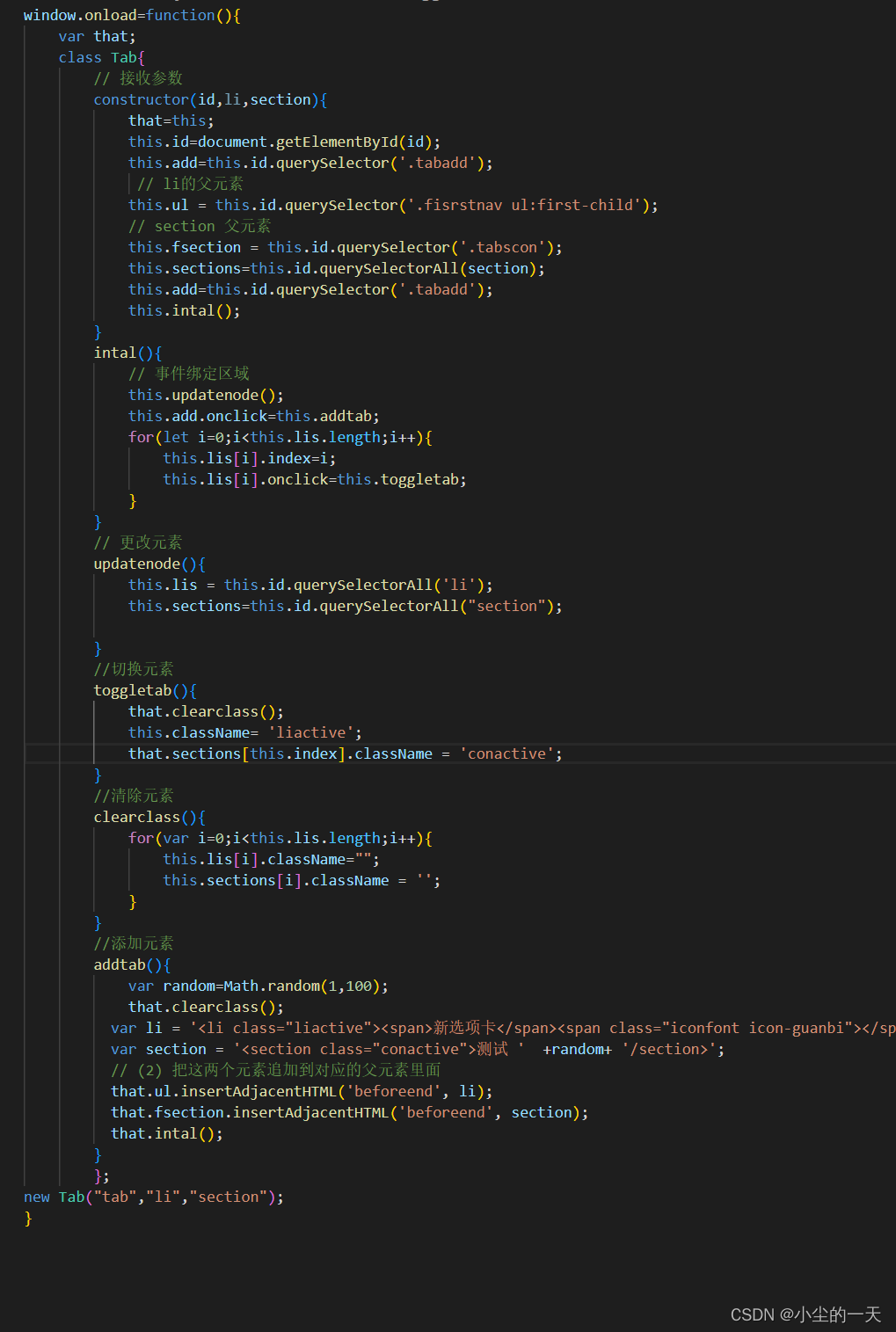Click the 'for(let i=0;...' loop line
Screen dimensions: 896x1332
280,437
